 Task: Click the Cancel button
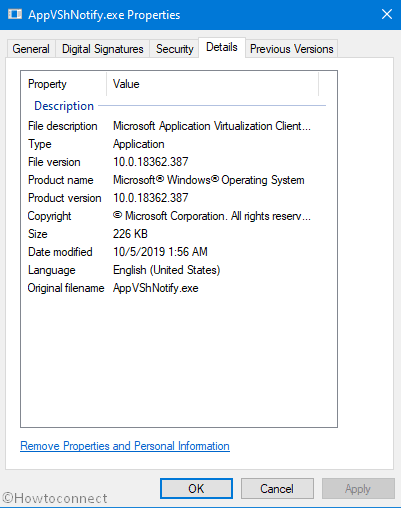[277, 488]
